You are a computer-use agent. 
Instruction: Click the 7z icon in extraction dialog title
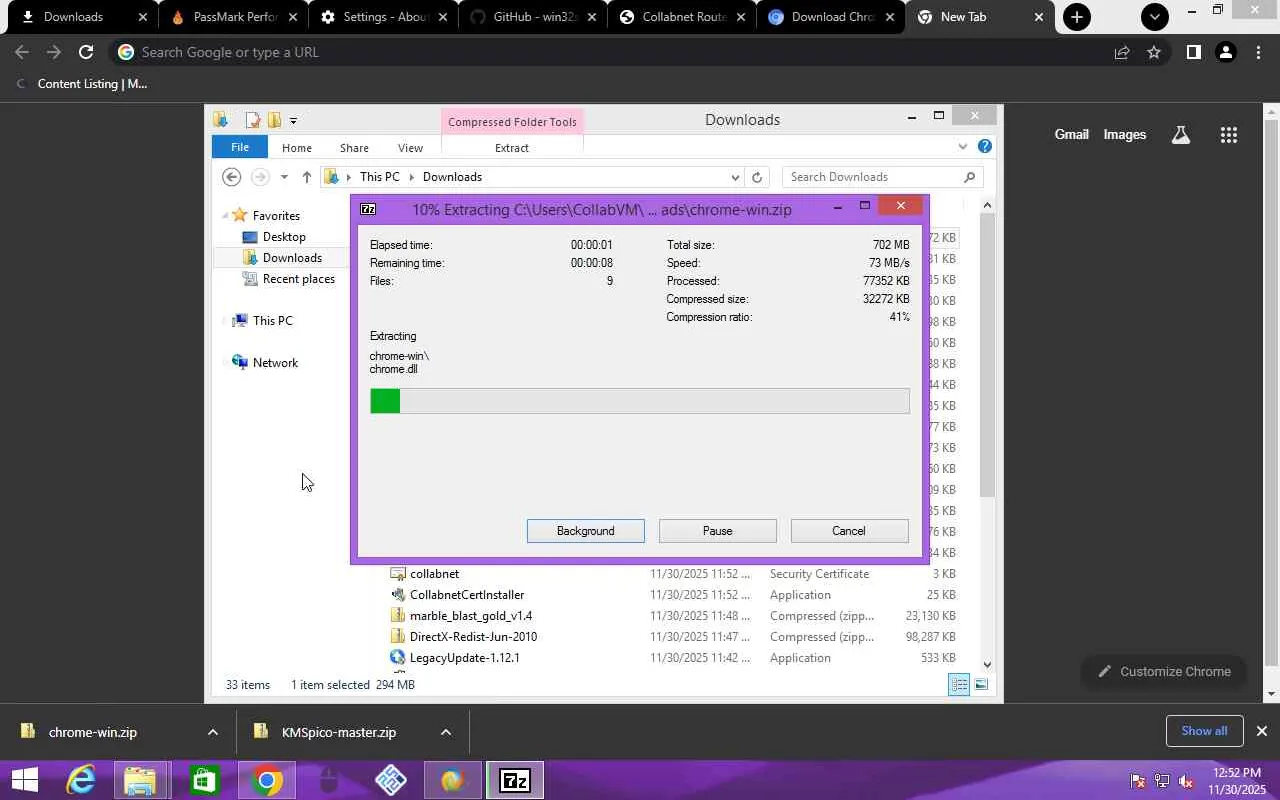click(368, 209)
